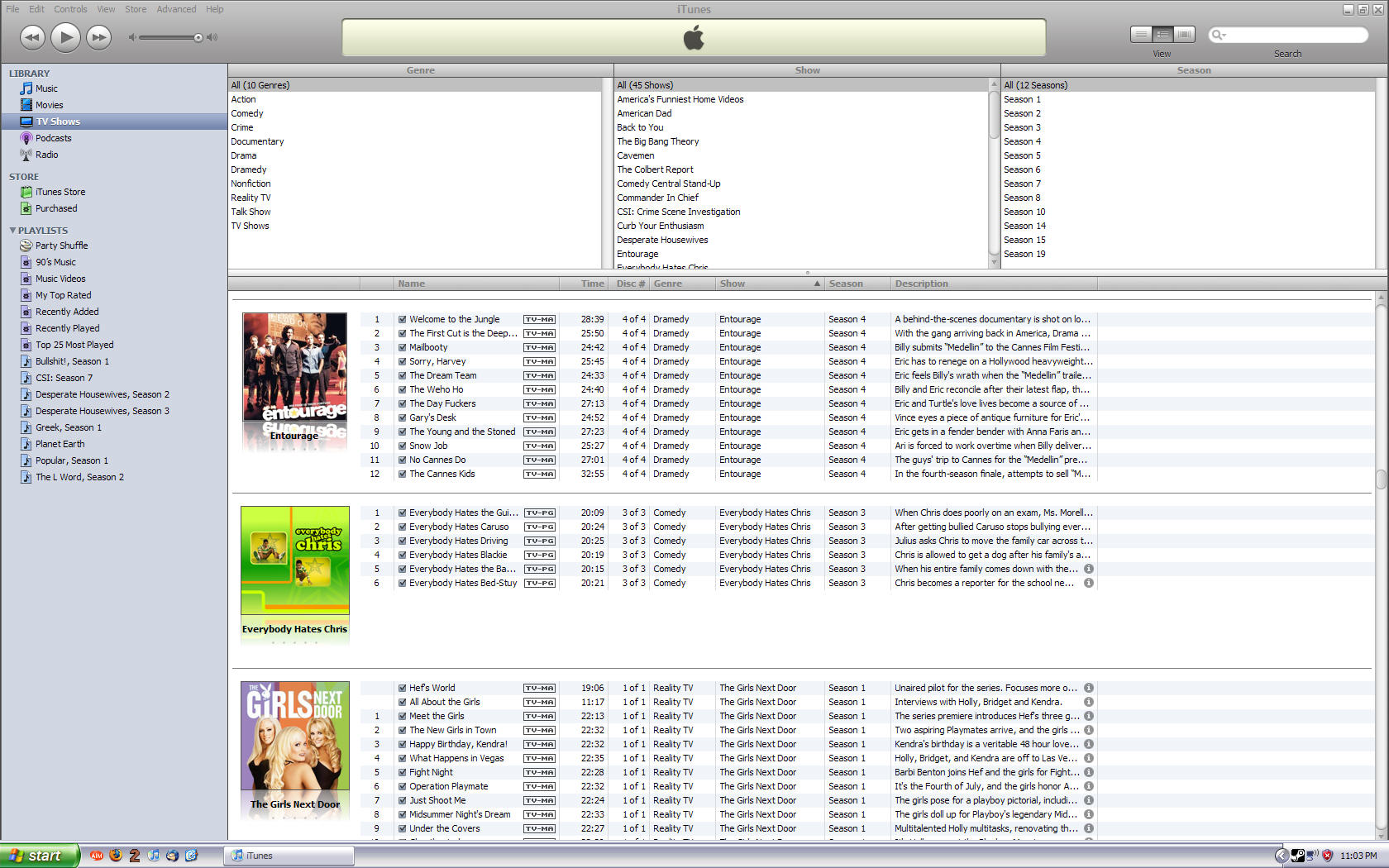Click the Next track fast-forward button
The height and width of the screenshot is (868, 1389).
point(98,37)
